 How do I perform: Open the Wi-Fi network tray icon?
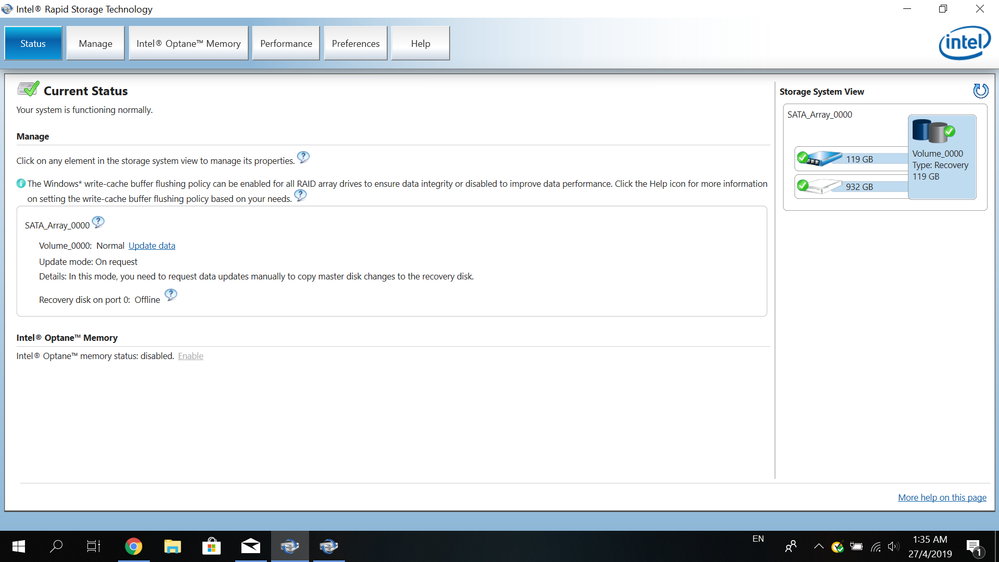click(876, 547)
